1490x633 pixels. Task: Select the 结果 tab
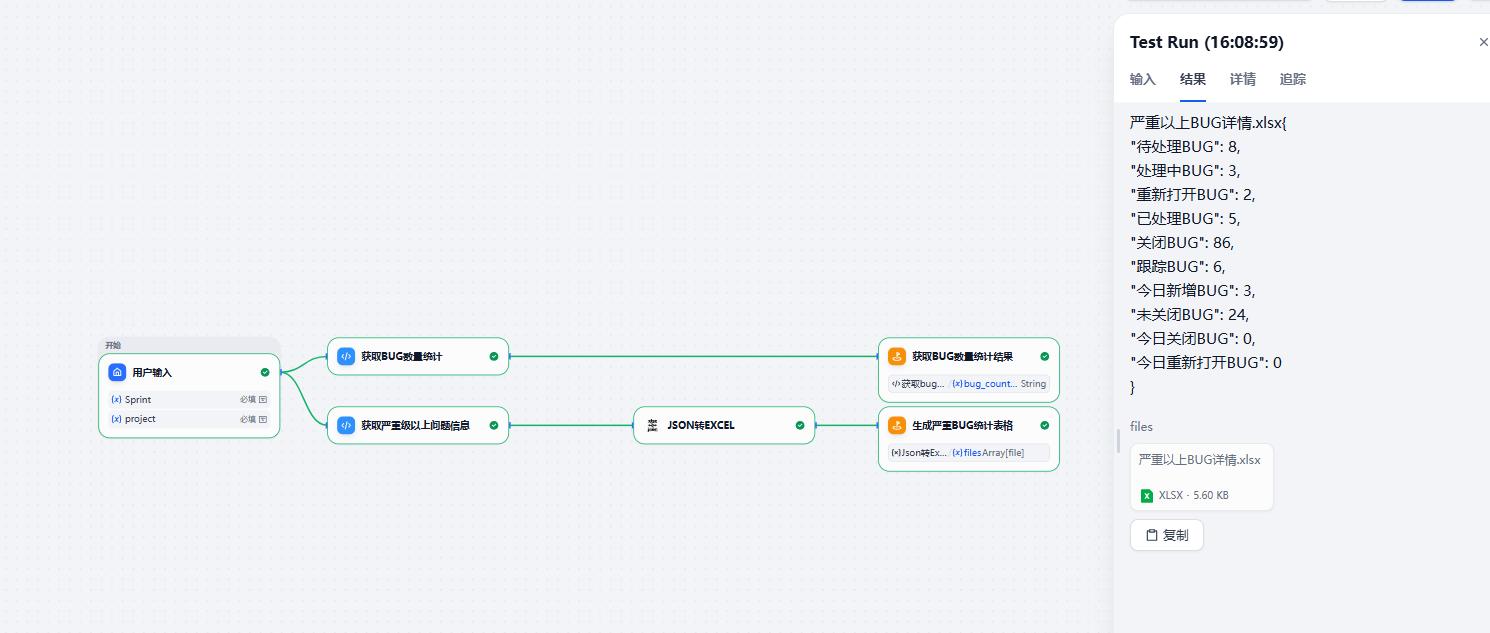(x=1192, y=79)
